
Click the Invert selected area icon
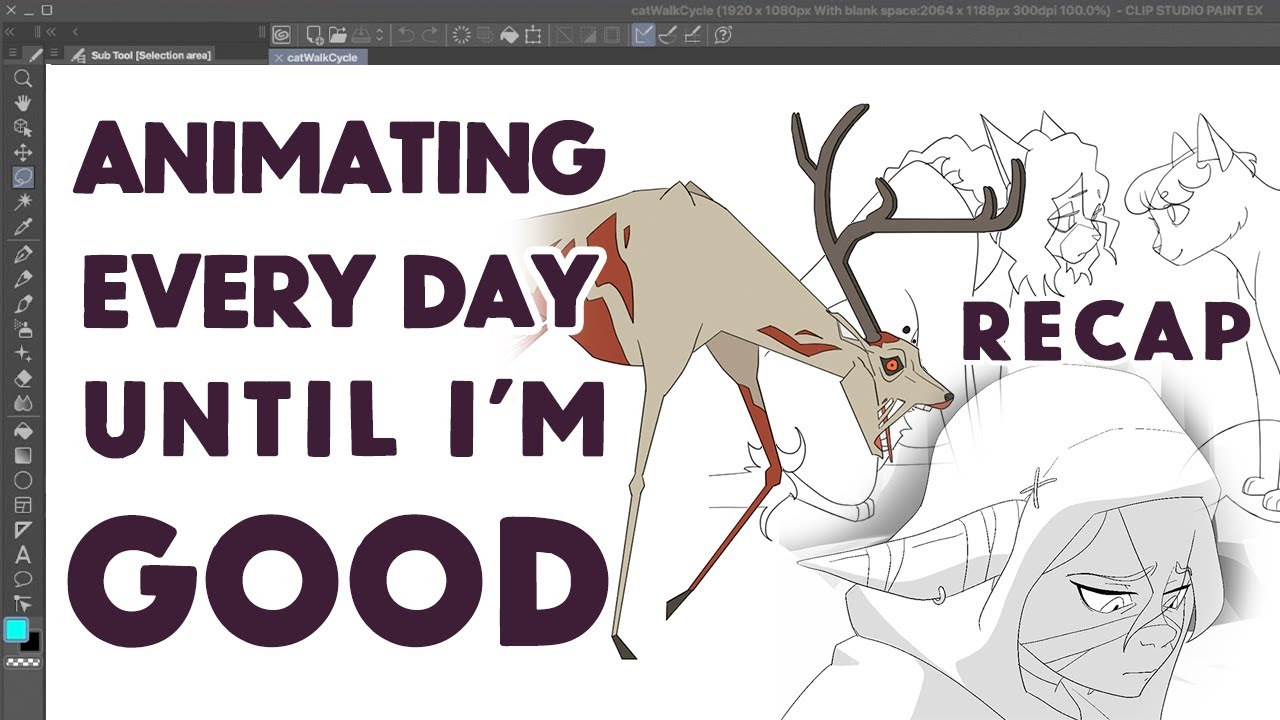coord(588,35)
